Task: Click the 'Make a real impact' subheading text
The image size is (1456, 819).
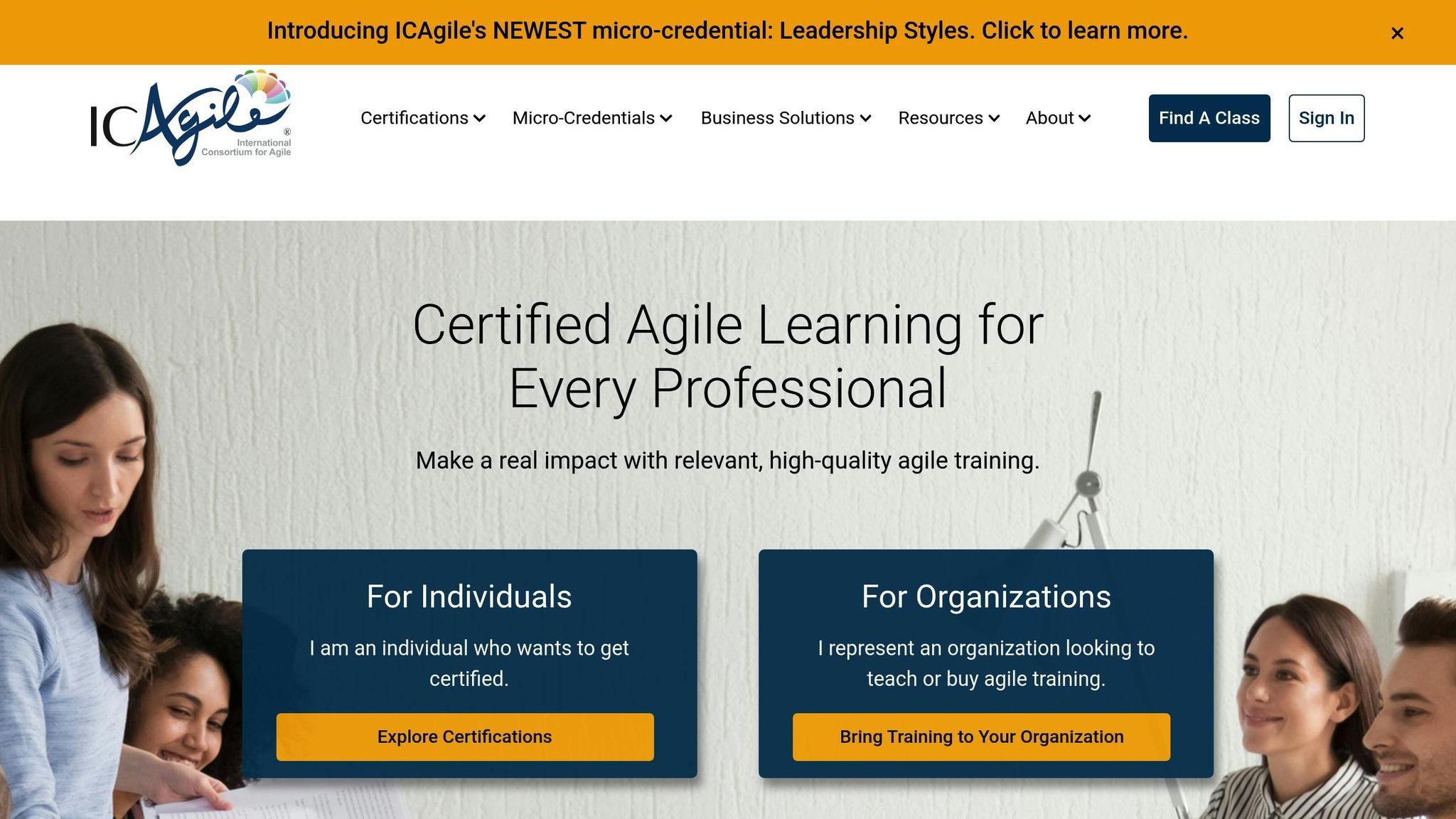Action: tap(727, 461)
